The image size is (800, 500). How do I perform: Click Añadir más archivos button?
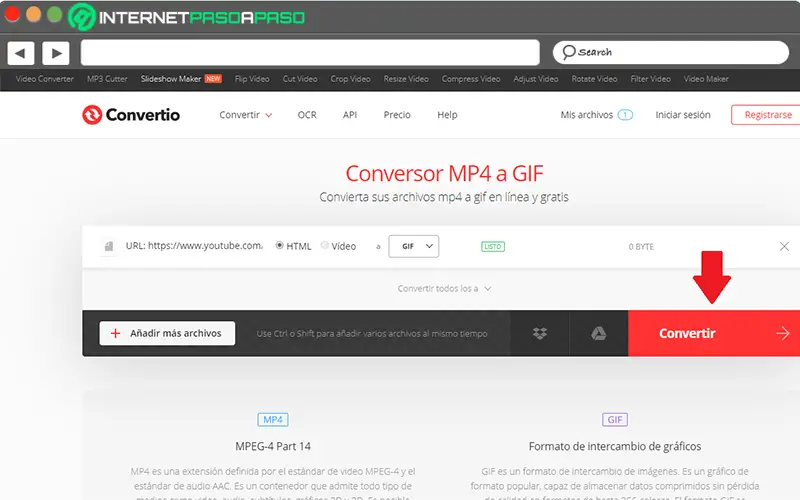(x=167, y=333)
